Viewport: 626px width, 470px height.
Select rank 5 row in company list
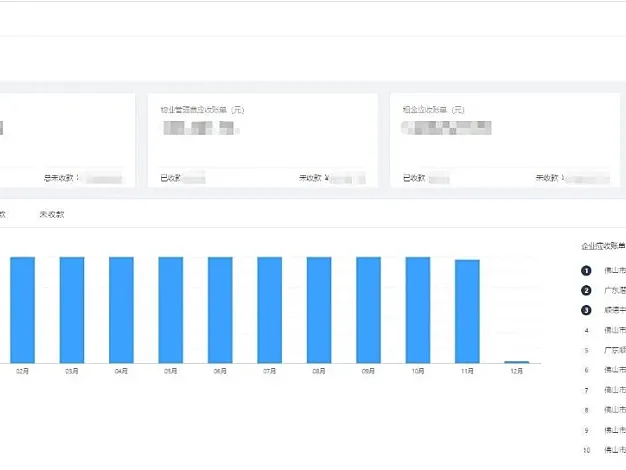605,350
